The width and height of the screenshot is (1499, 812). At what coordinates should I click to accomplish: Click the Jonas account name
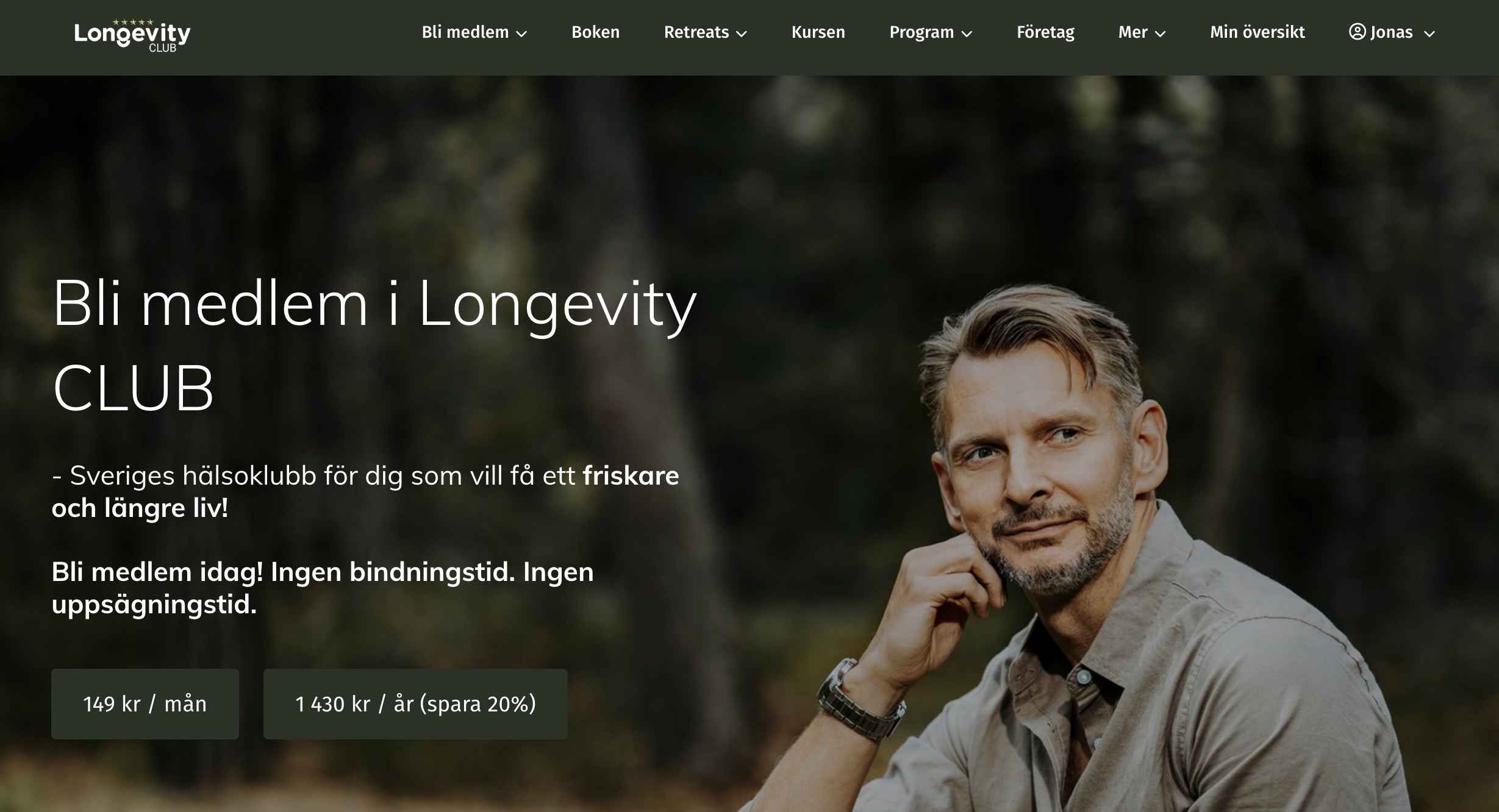[1392, 32]
